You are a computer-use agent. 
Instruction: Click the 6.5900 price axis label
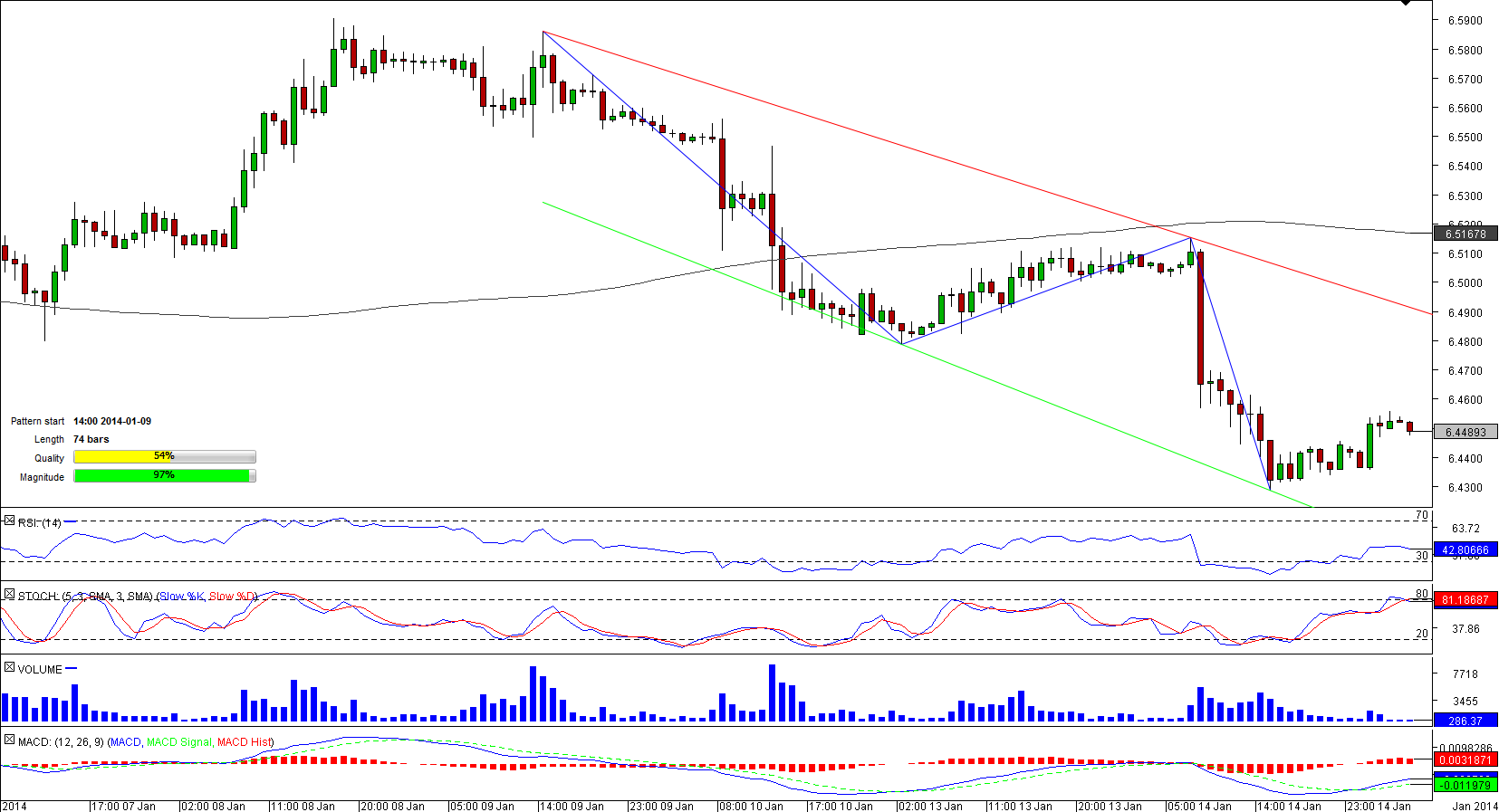click(1465, 21)
